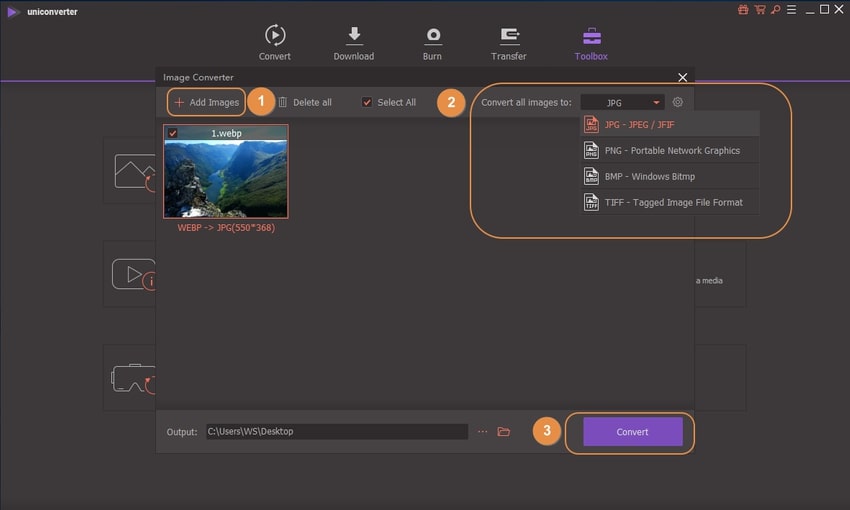Toggle the Select All checkbox
850x510 pixels.
tap(367, 102)
